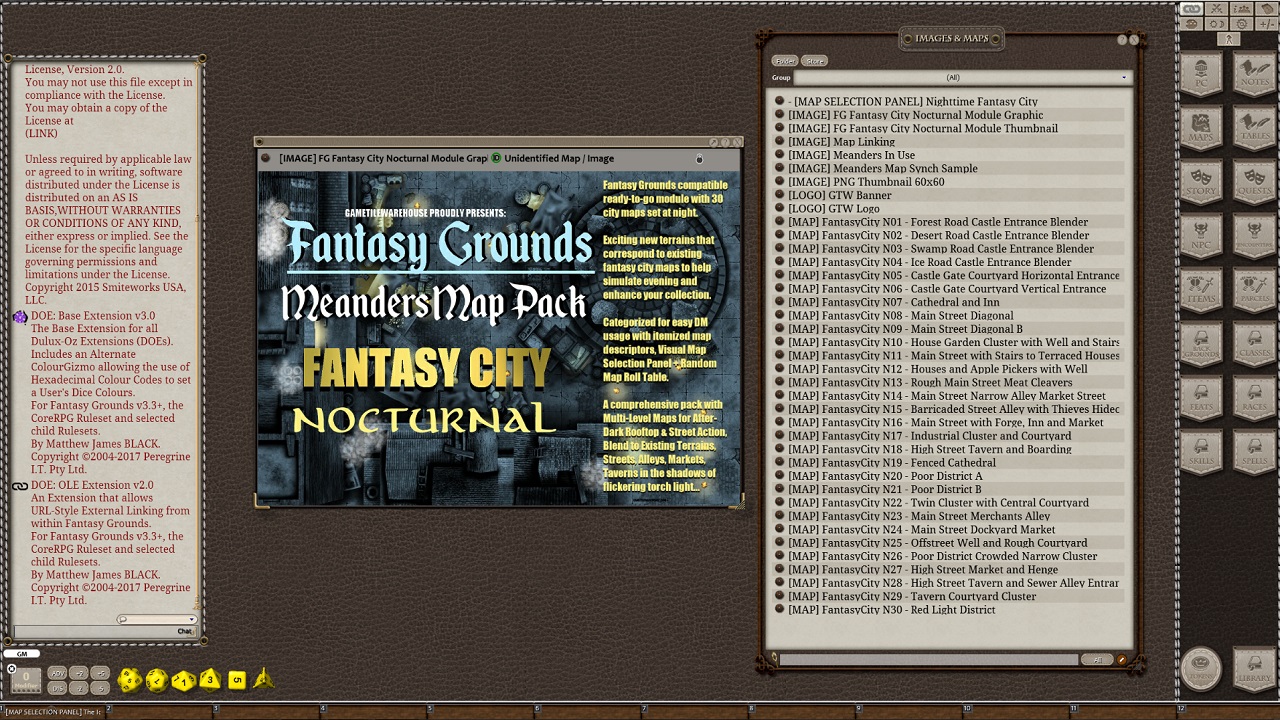The image size is (1280, 720).
Task: Click the Group dropdown arrow
Action: (x=1123, y=77)
